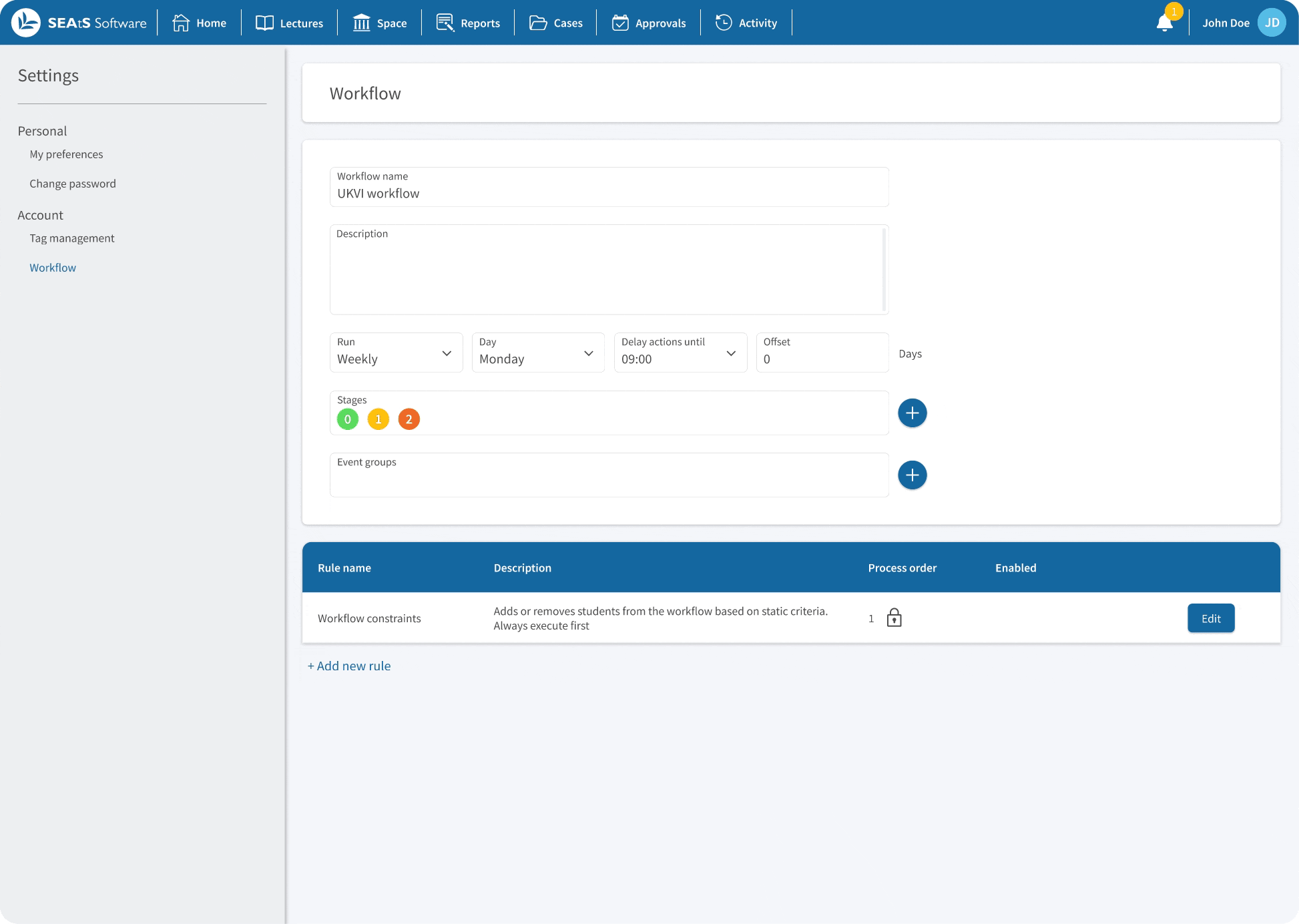Viewport: 1299px width, 924px height.
Task: Click John Doe user name
Action: tap(1226, 23)
